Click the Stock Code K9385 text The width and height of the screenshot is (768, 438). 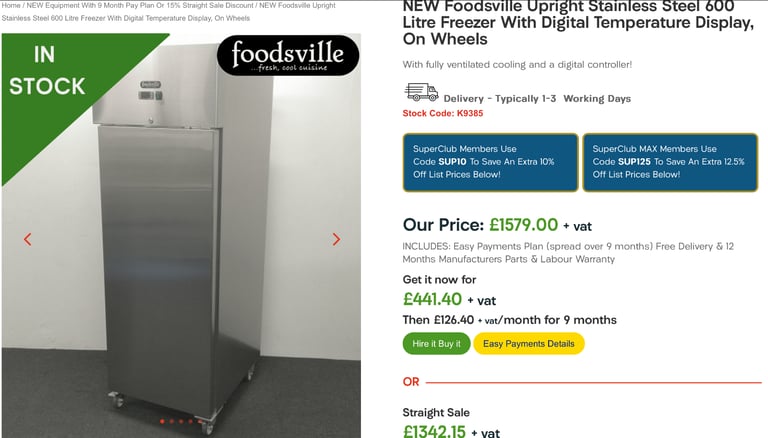tap(443, 113)
